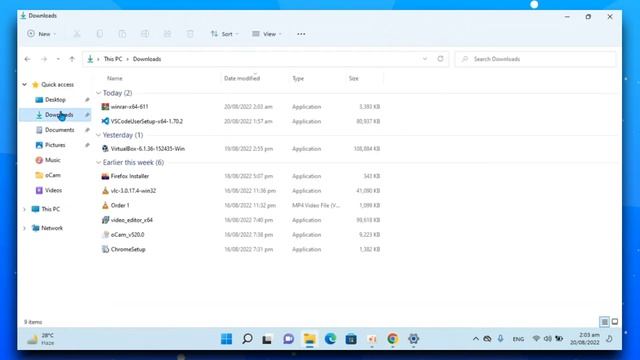Click the microphone tray icon
The width and height of the screenshot is (640, 360).
(500, 339)
